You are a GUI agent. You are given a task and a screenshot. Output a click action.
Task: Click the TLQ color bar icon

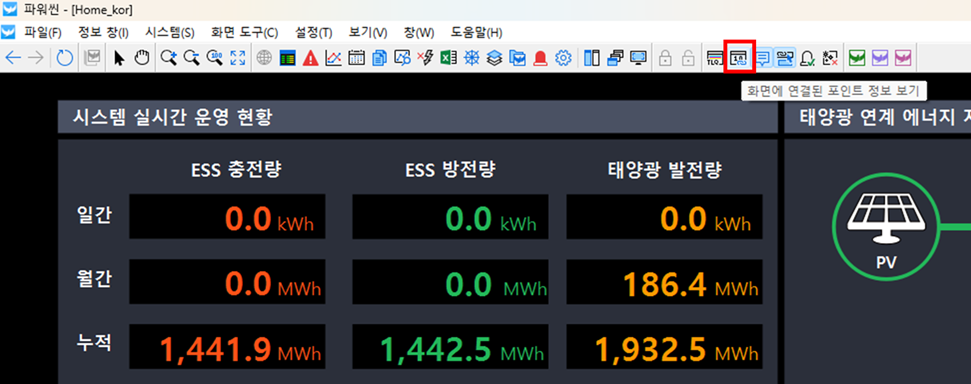715,58
